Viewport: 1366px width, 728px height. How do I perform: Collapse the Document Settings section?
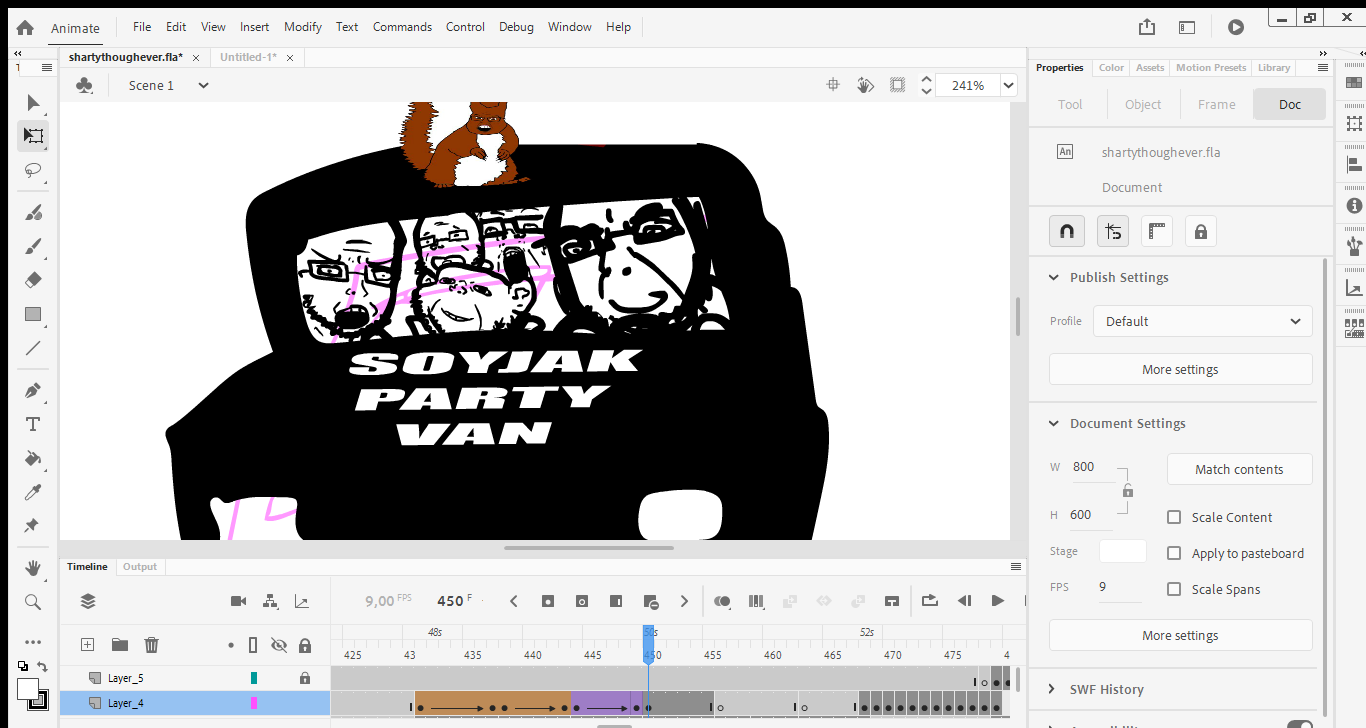(x=1053, y=423)
